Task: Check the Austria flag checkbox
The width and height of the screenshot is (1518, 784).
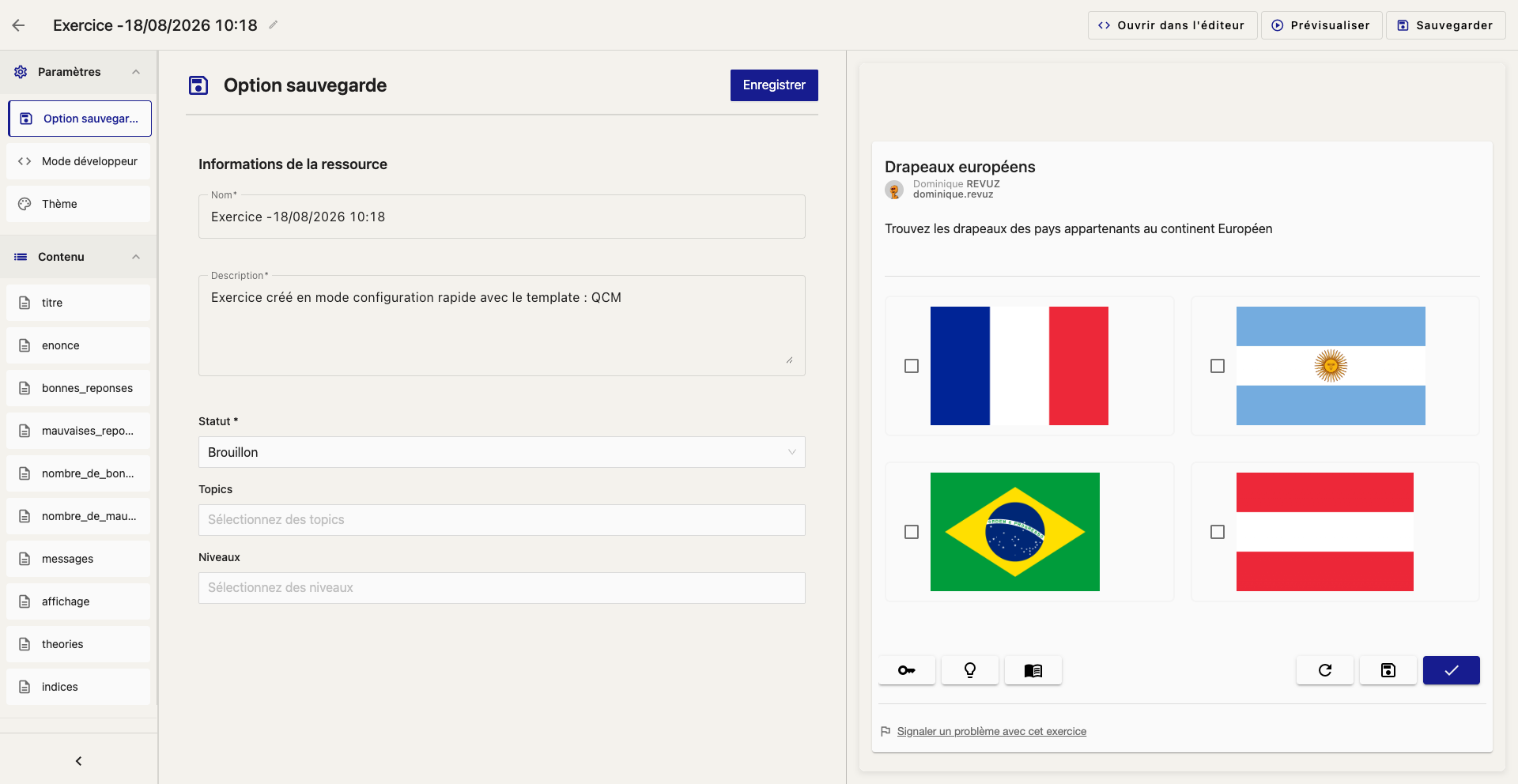Action: [x=1218, y=532]
